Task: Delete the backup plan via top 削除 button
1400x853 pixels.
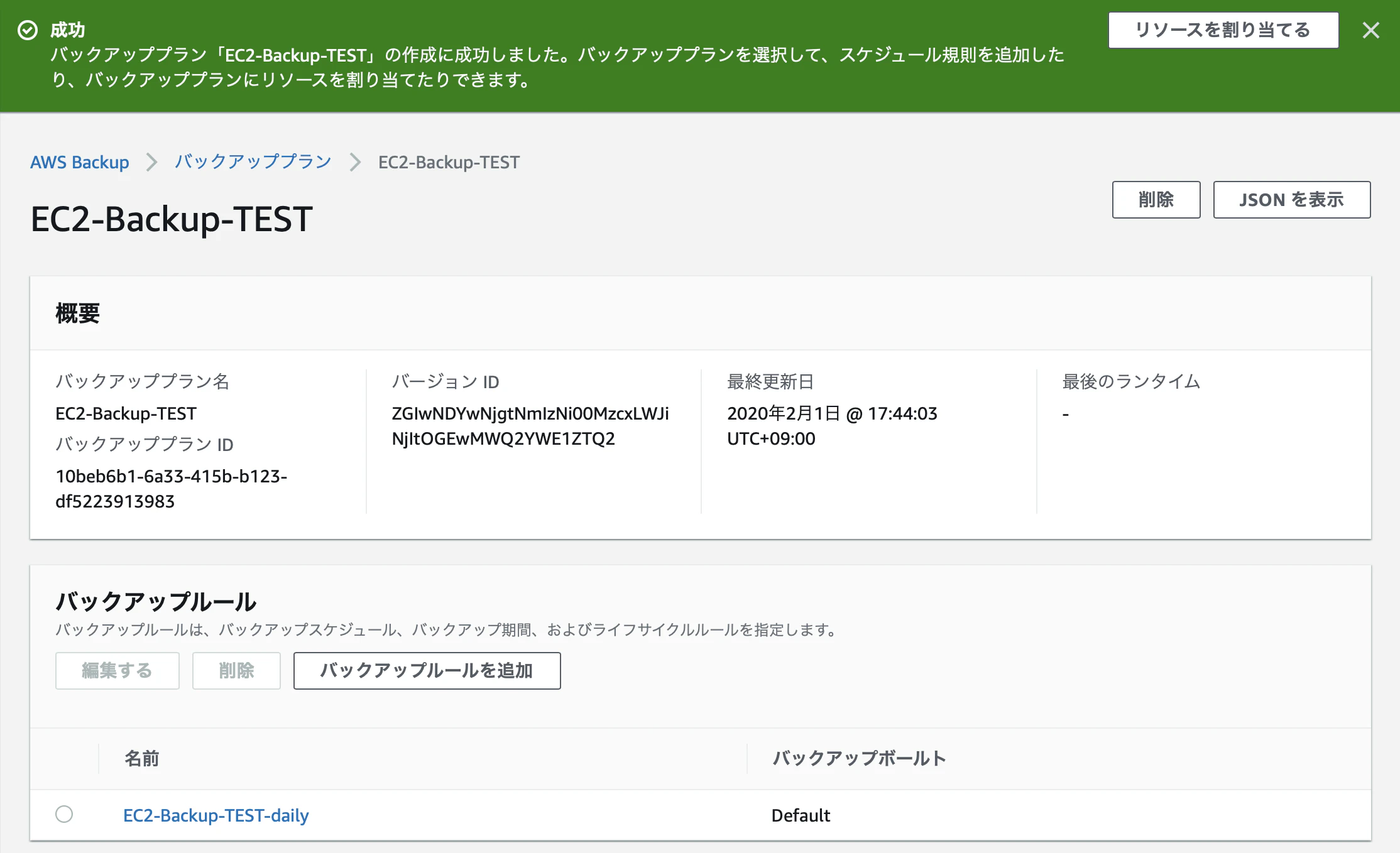Action: (x=1156, y=200)
